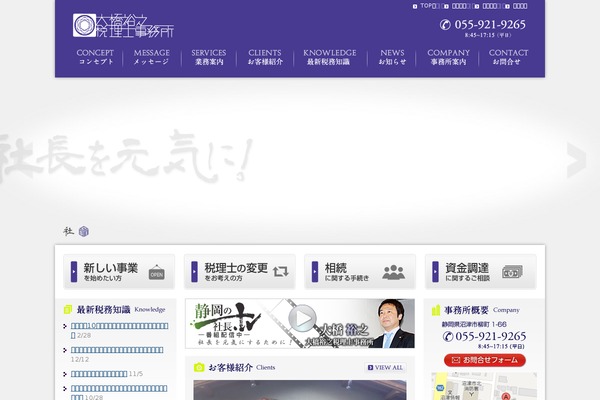Image resolution: width=600 pixels, height=400 pixels.
Task: Click the header phone number 055-921-9265
Action: (490, 24)
